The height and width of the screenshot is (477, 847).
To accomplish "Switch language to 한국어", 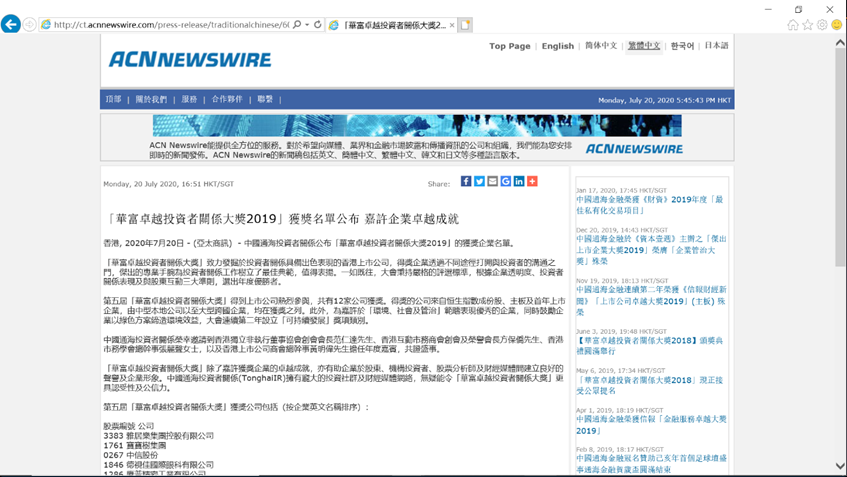I will click(682, 46).
